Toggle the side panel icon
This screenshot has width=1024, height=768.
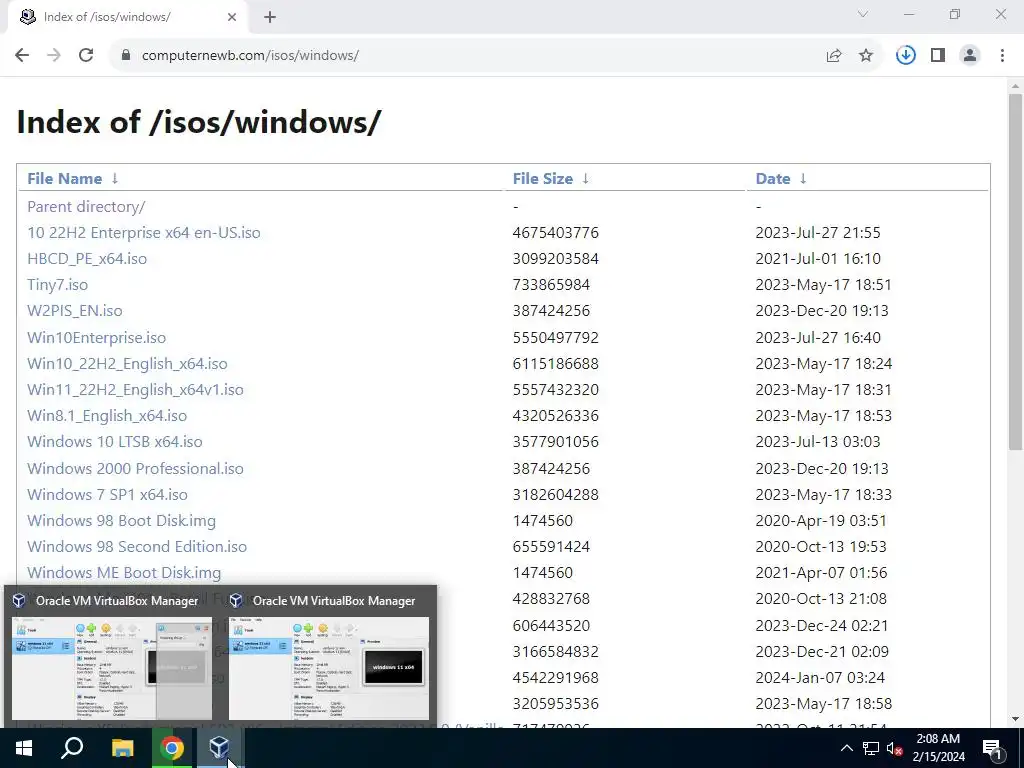click(x=938, y=56)
